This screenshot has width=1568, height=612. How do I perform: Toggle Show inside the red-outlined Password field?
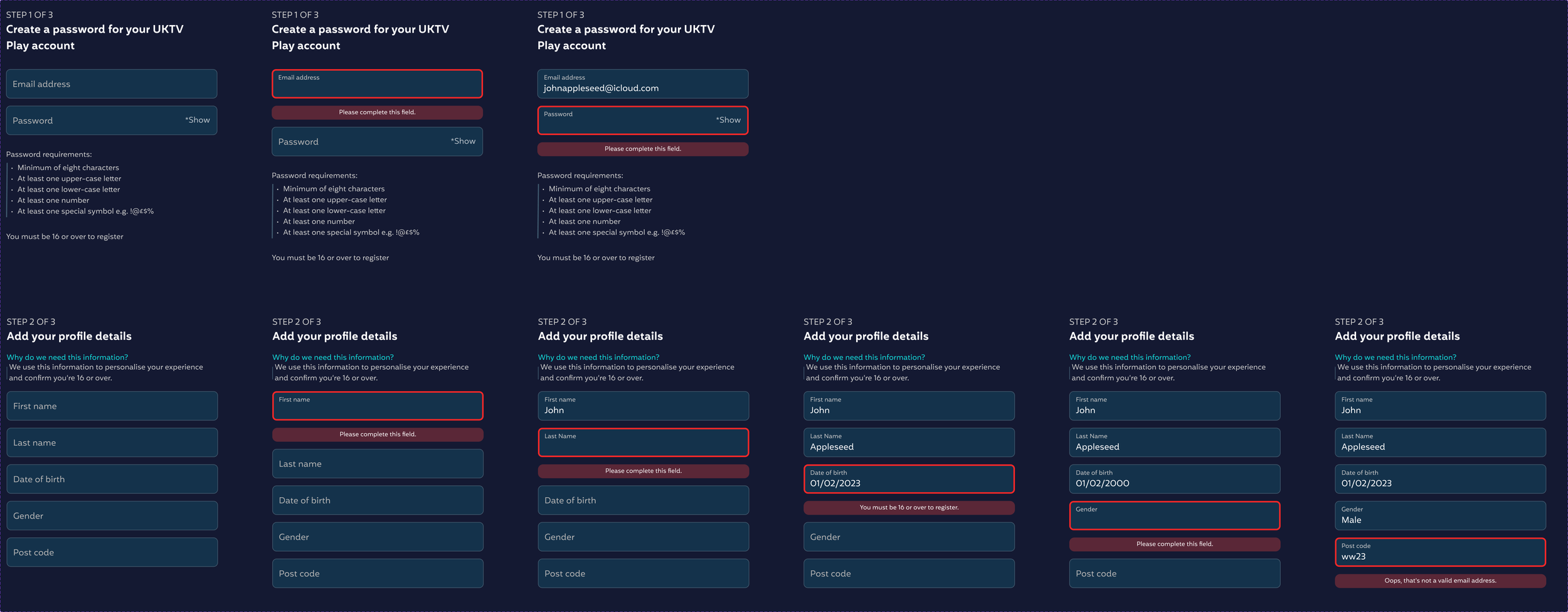pos(728,120)
